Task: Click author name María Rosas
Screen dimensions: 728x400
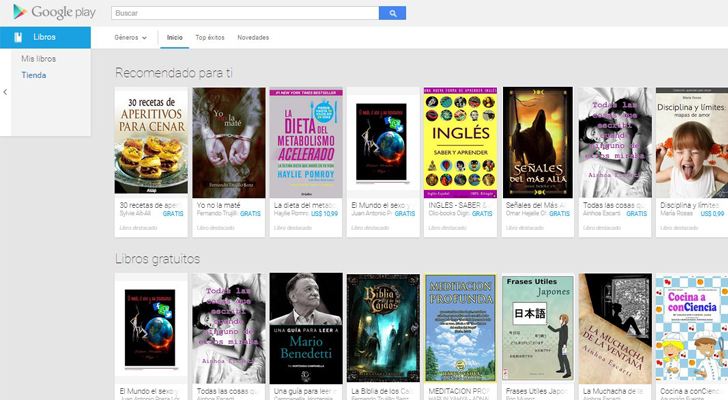Action: tap(676, 213)
